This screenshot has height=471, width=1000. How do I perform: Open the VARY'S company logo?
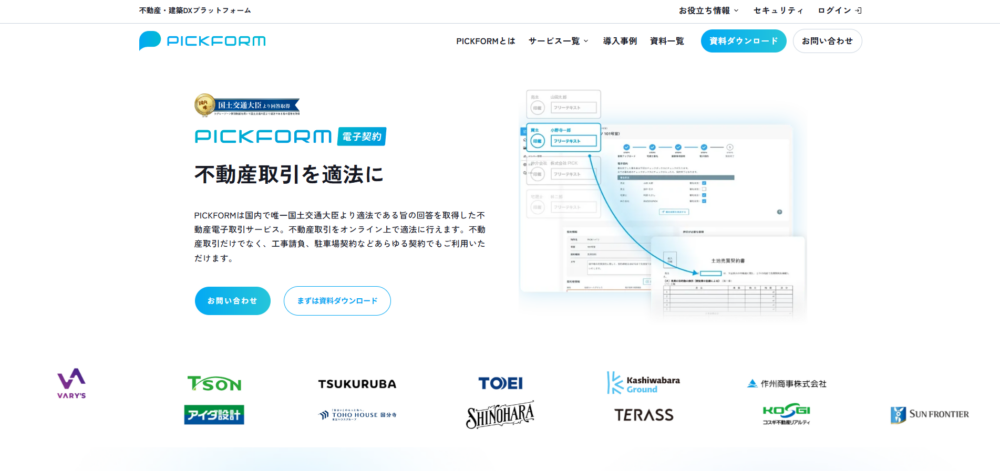coord(71,383)
